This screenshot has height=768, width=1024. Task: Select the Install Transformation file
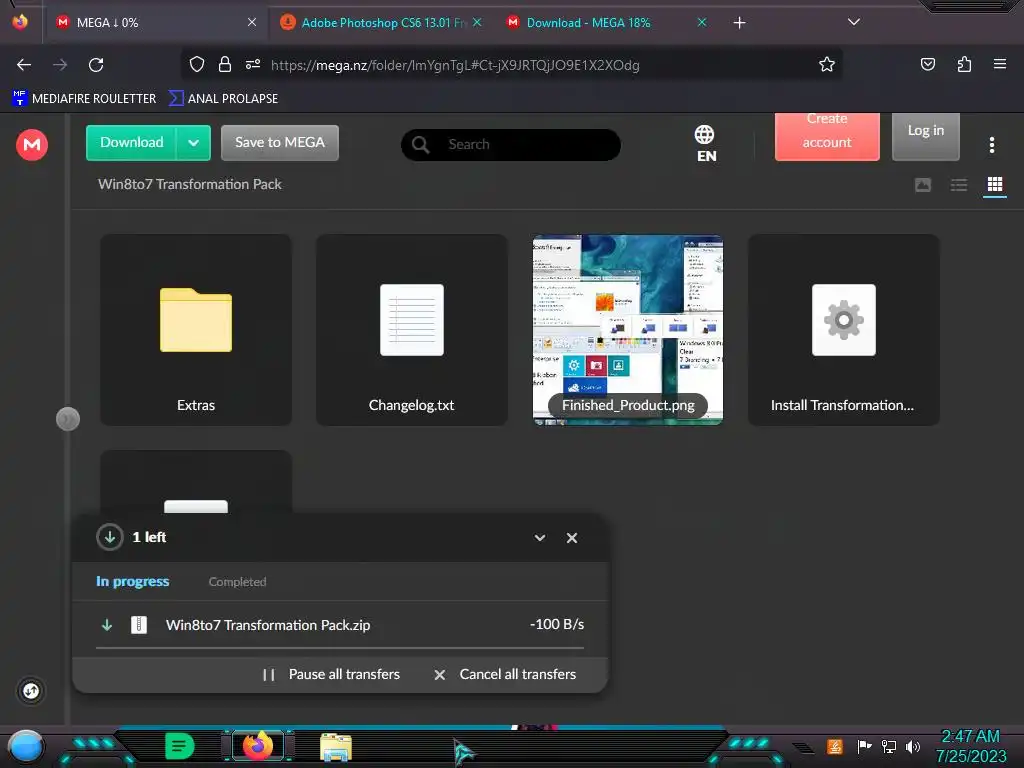(844, 330)
